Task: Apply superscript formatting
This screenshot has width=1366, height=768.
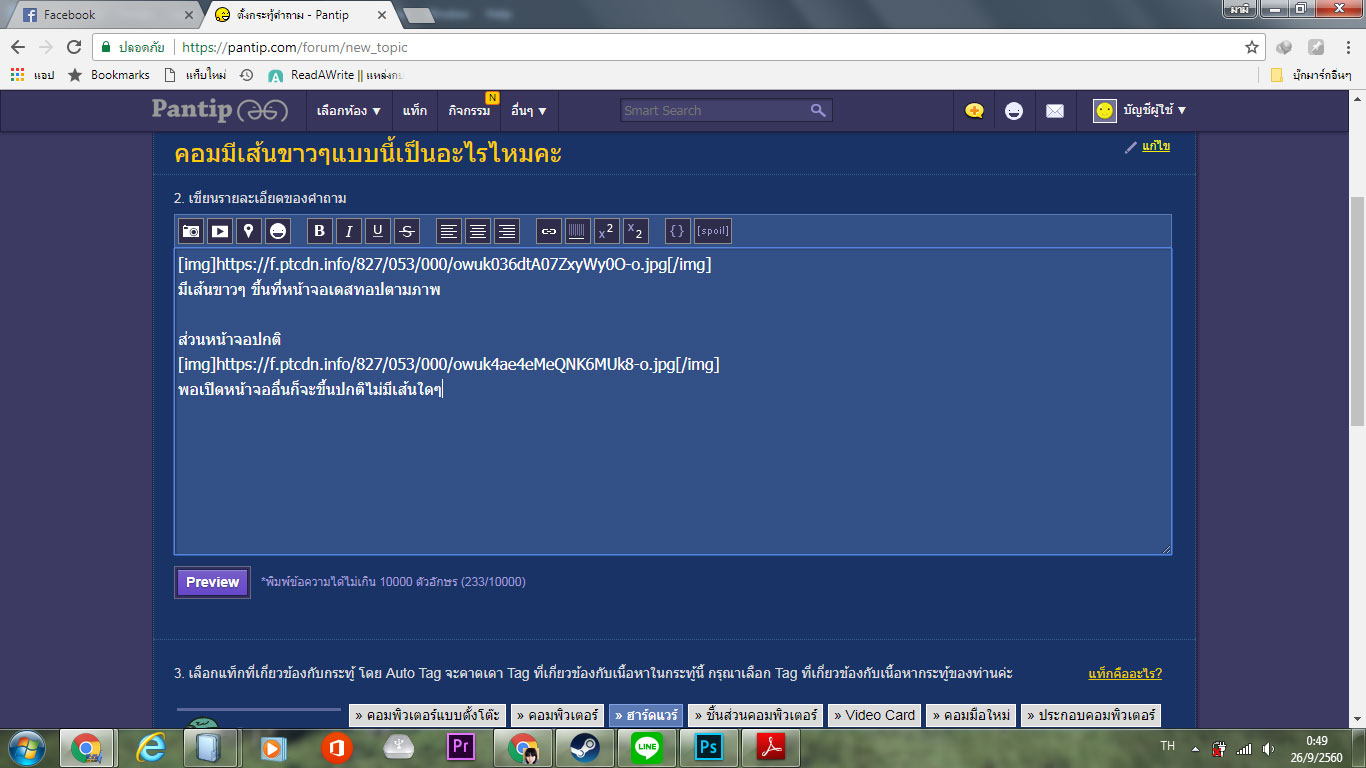Action: (606, 231)
